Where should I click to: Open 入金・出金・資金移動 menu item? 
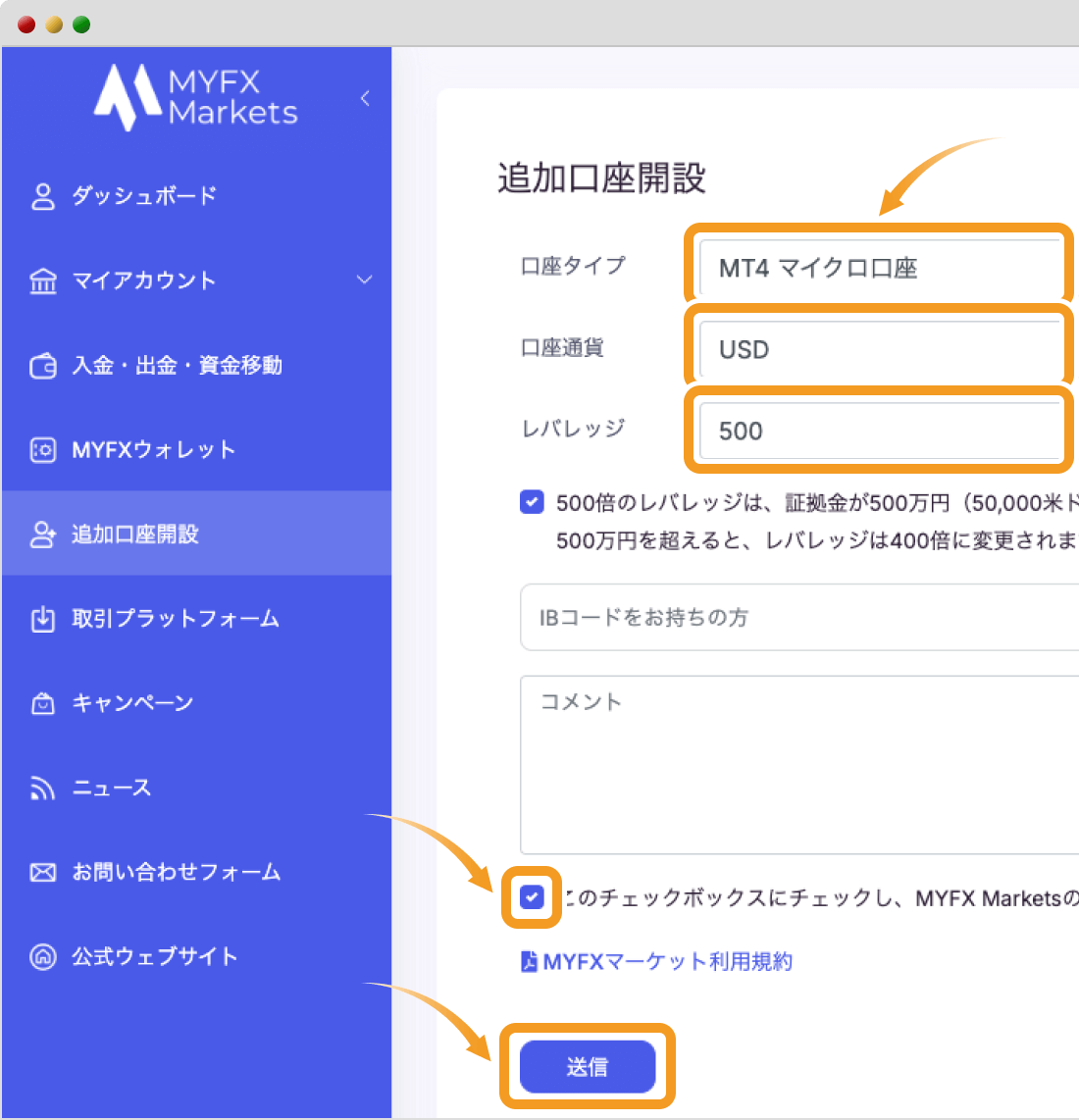178,365
